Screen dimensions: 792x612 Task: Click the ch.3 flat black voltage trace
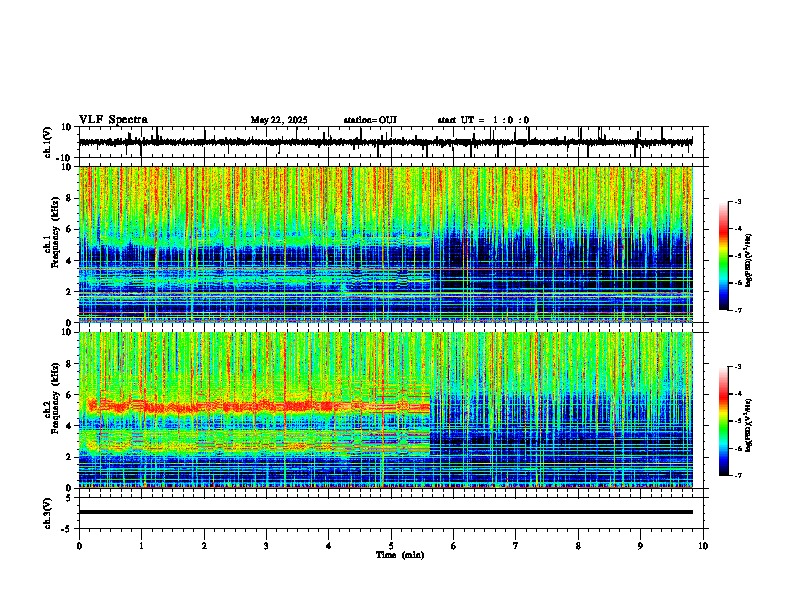(385, 512)
